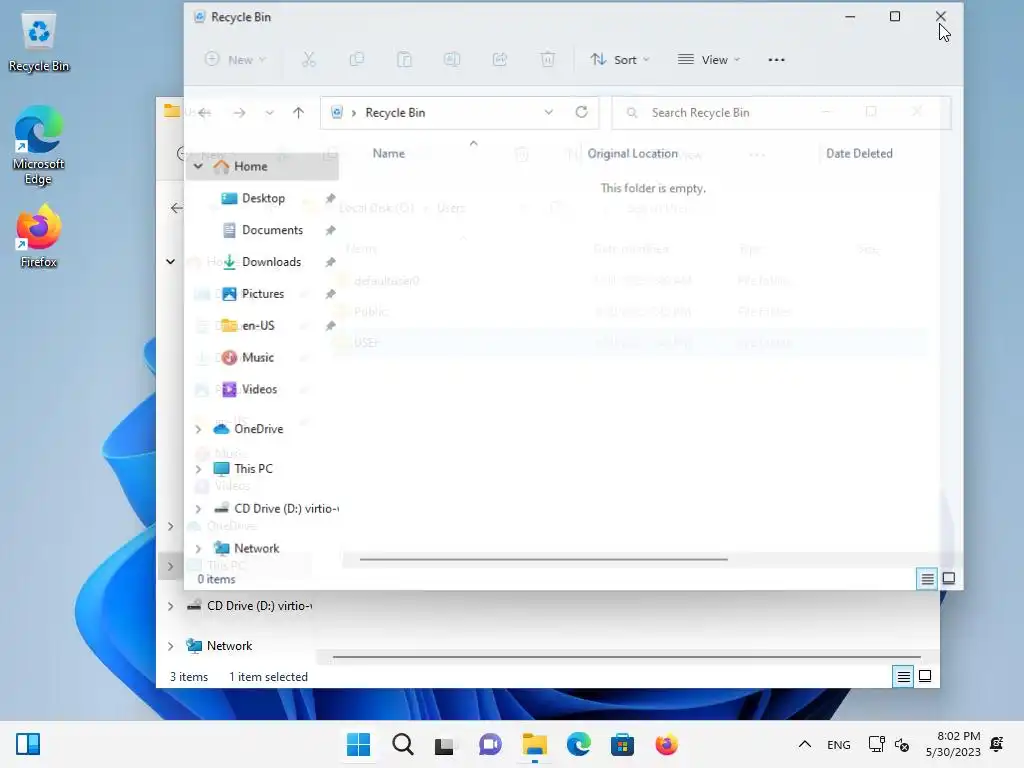
Task: Select Microsoft Edge desktop shortcut
Action: 39,146
